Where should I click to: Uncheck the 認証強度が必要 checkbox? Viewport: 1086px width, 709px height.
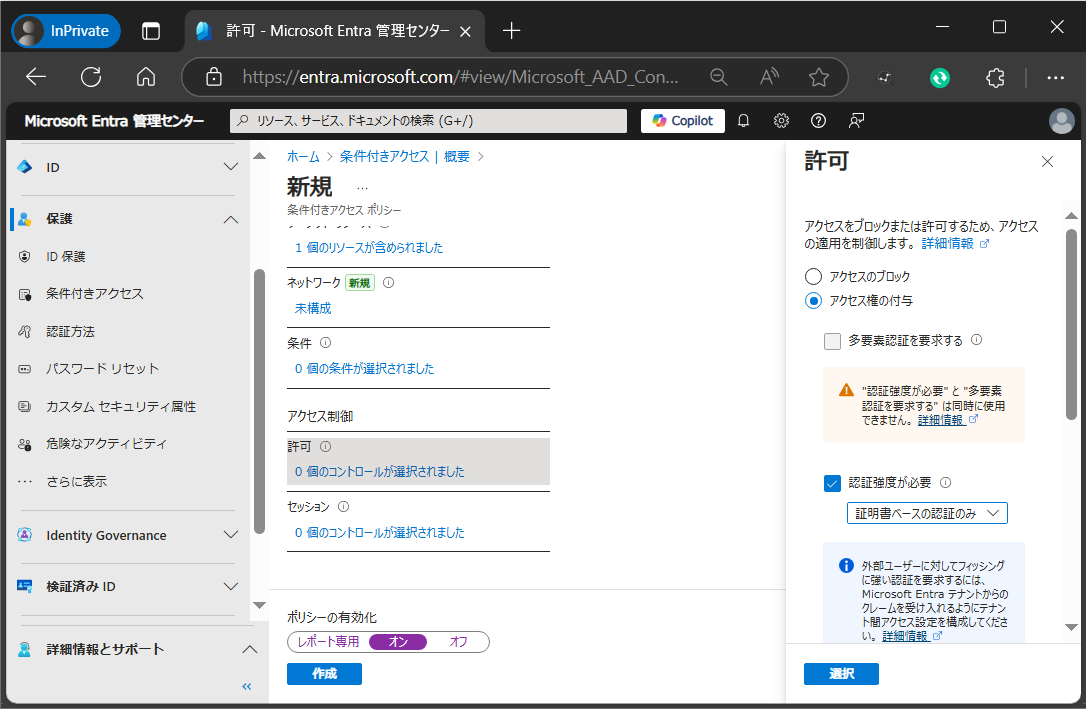click(x=832, y=483)
